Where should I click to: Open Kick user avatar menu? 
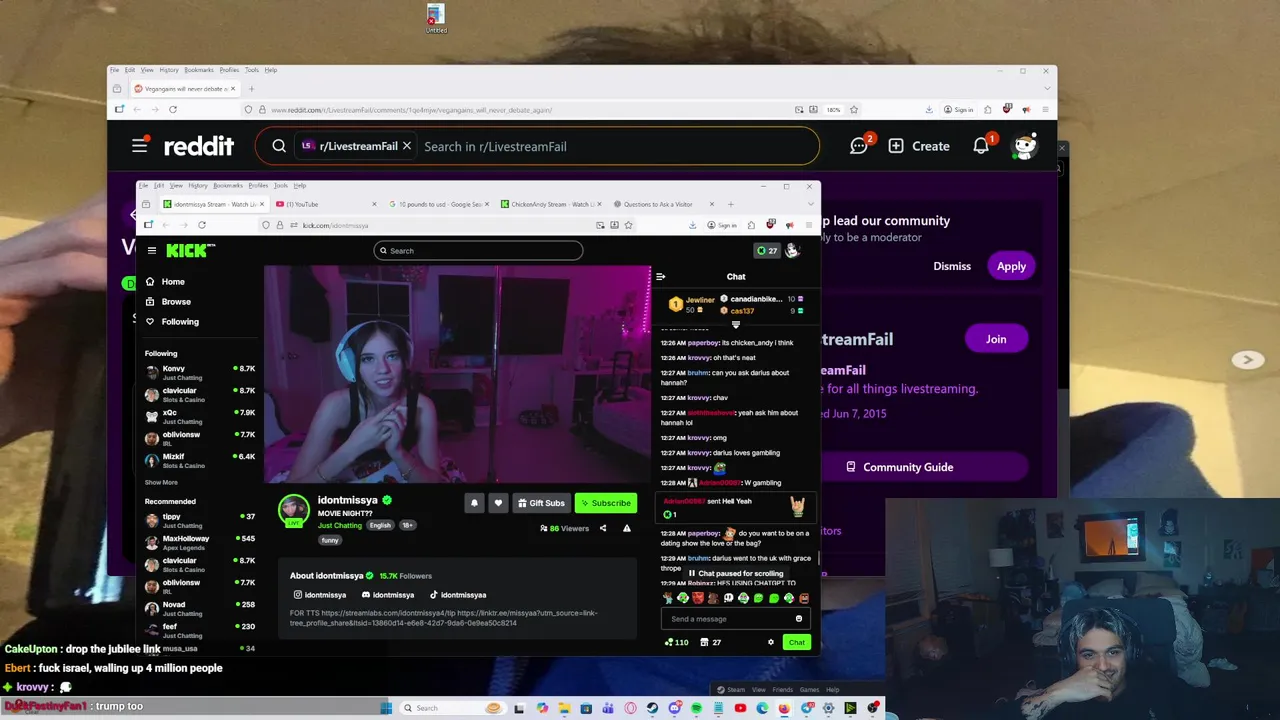(792, 251)
